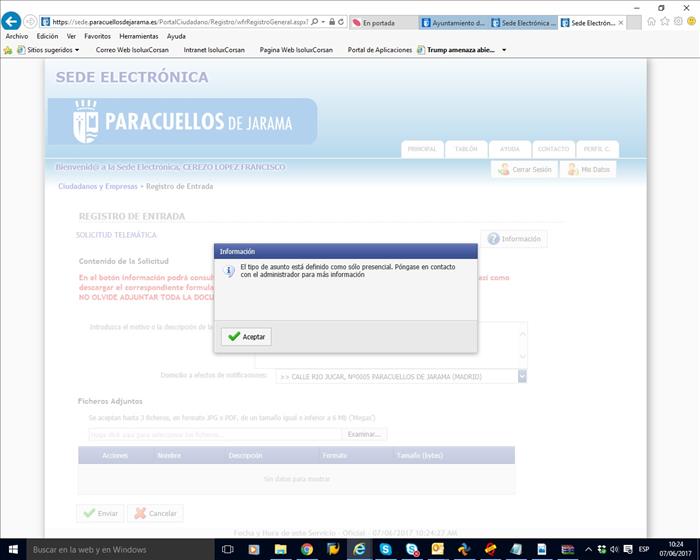Click the Windows Start button
The width and height of the screenshot is (700, 560).
11,549
